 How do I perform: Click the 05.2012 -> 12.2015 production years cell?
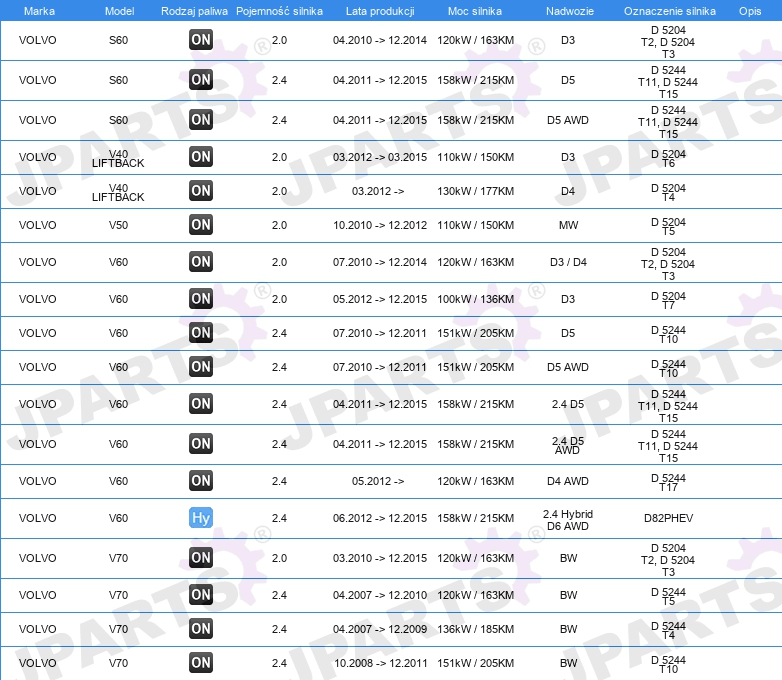380,299
